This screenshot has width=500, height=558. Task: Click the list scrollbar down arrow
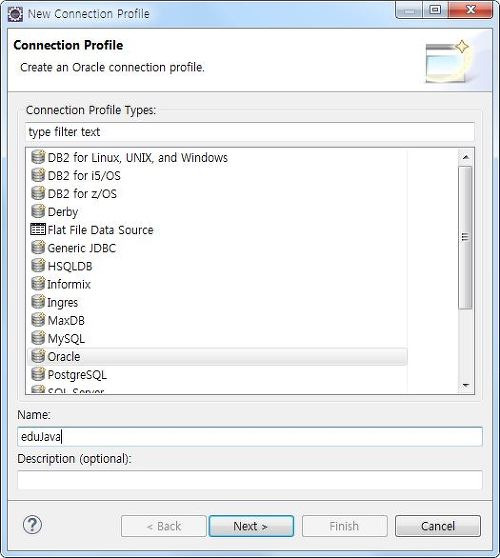[x=466, y=385]
